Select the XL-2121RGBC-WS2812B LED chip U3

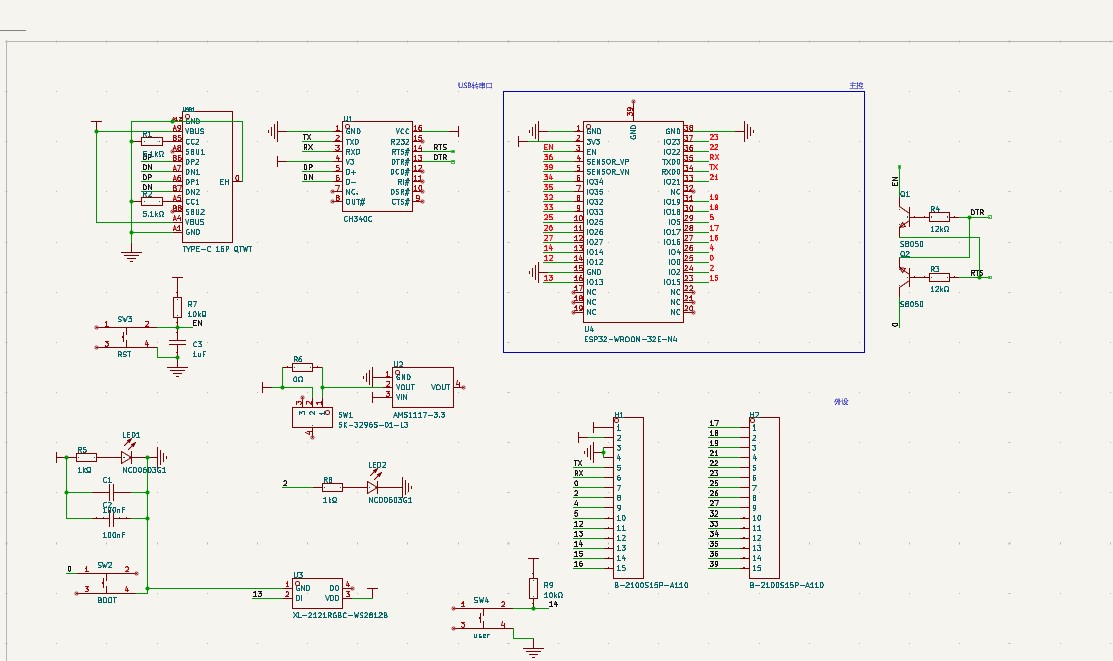tap(316, 592)
